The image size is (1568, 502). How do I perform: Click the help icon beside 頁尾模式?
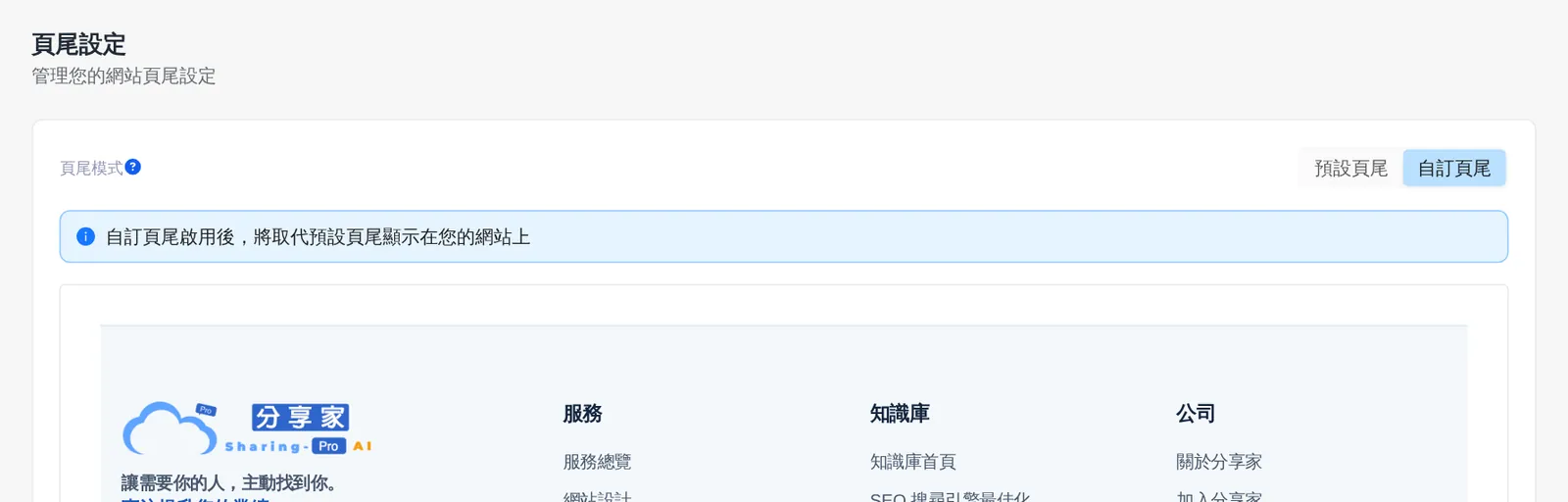tap(133, 168)
